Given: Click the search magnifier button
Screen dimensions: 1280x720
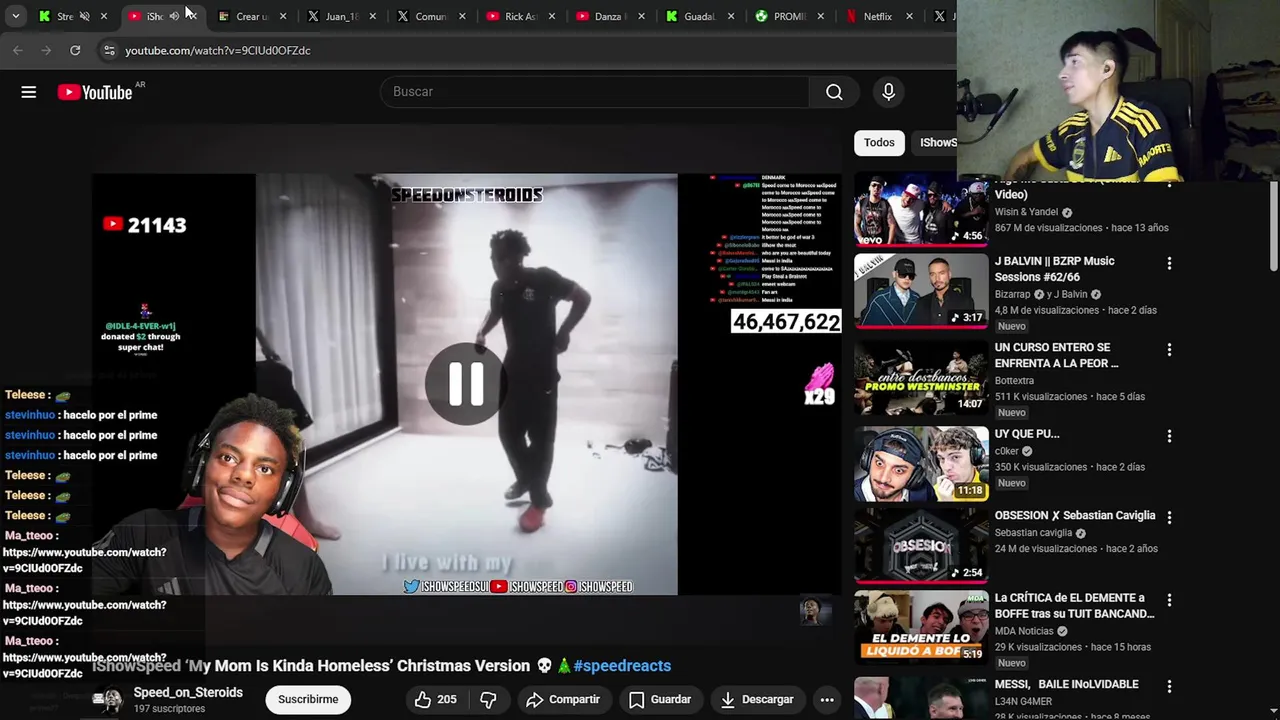Looking at the screenshot, I should tap(834, 92).
